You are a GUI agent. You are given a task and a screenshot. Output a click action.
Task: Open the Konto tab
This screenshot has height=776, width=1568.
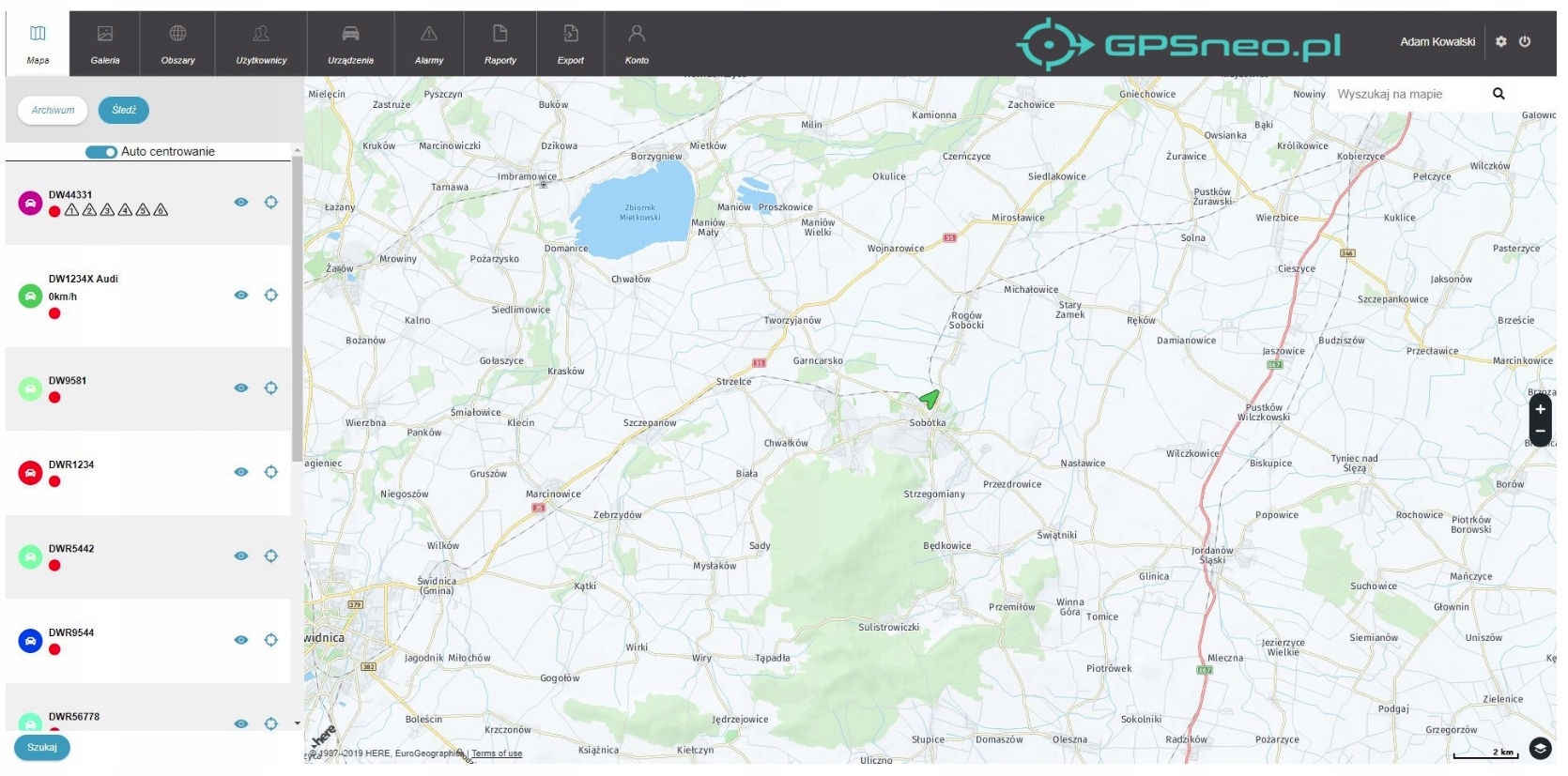coord(637,43)
